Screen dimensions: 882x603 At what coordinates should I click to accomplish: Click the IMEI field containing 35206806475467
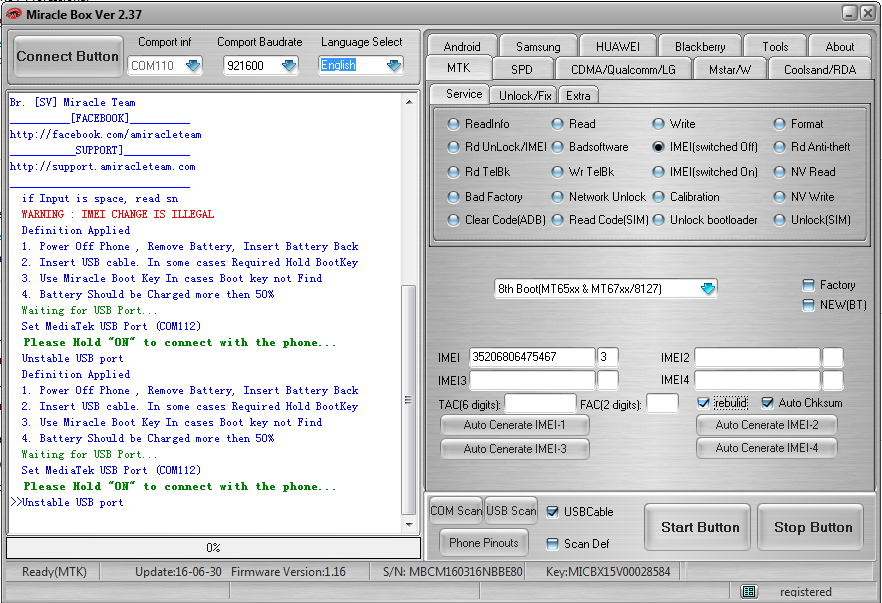[532, 357]
